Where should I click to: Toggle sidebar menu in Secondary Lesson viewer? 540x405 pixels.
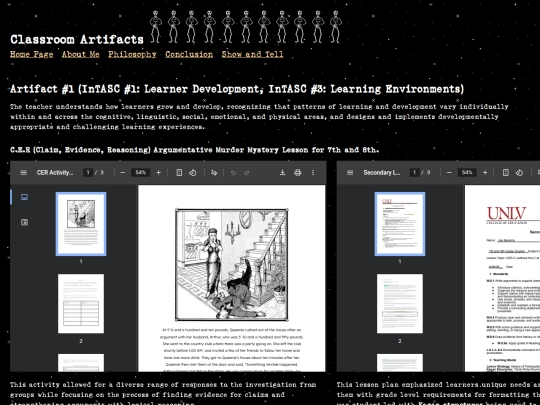[350, 173]
